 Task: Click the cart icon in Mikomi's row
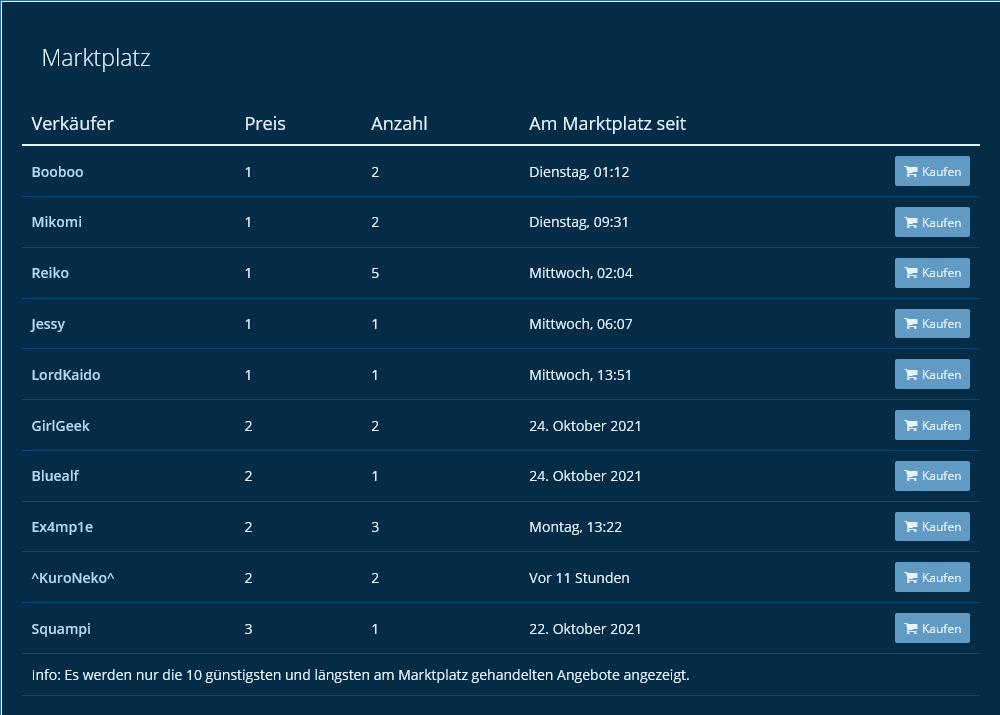(x=911, y=223)
